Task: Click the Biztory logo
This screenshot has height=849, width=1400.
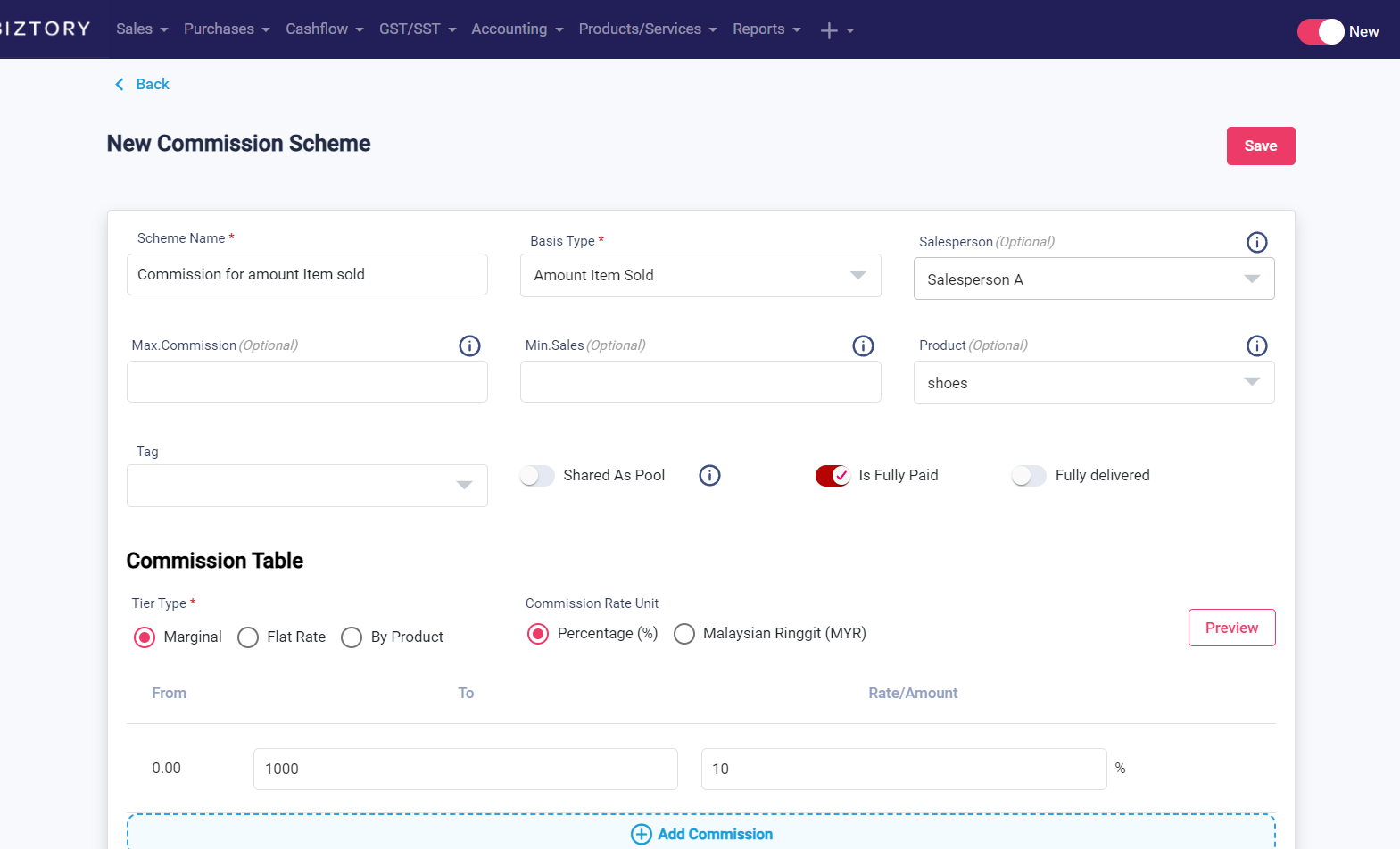Action: [45, 29]
